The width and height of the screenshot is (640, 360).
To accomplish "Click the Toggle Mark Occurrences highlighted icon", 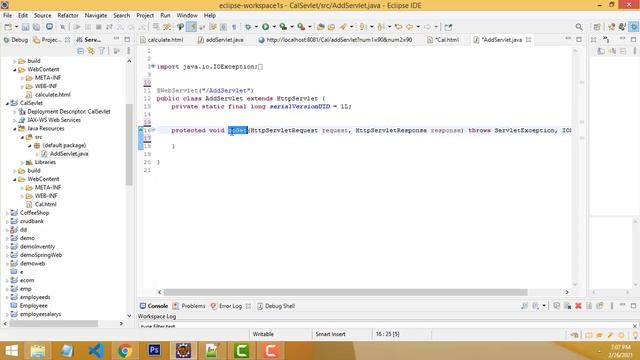I will 191,27.
